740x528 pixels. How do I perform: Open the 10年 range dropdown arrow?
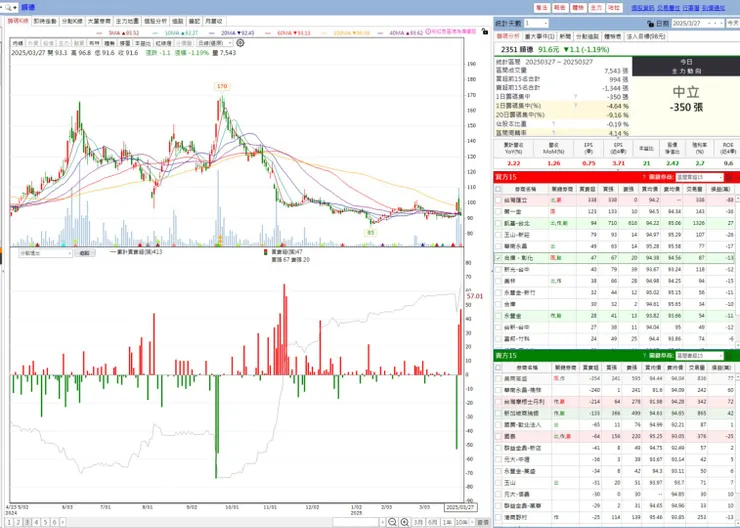[x=471, y=522]
